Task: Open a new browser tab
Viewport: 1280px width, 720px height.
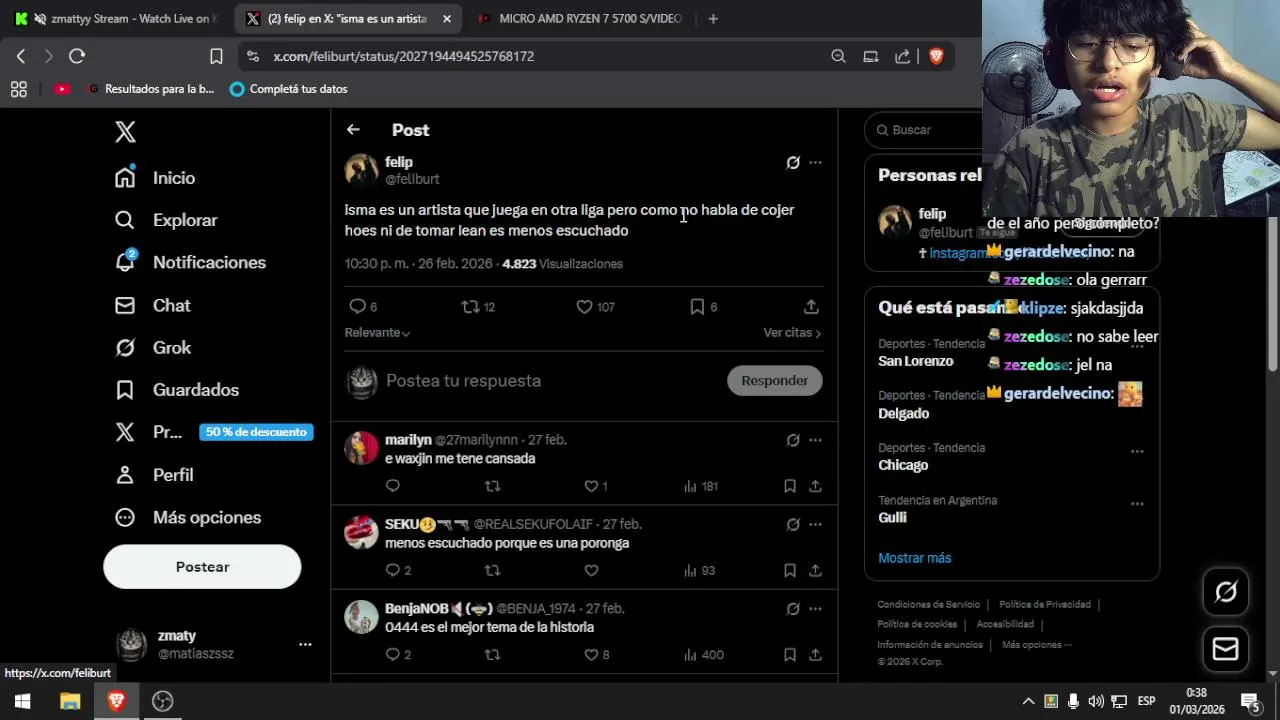Action: coord(713,18)
